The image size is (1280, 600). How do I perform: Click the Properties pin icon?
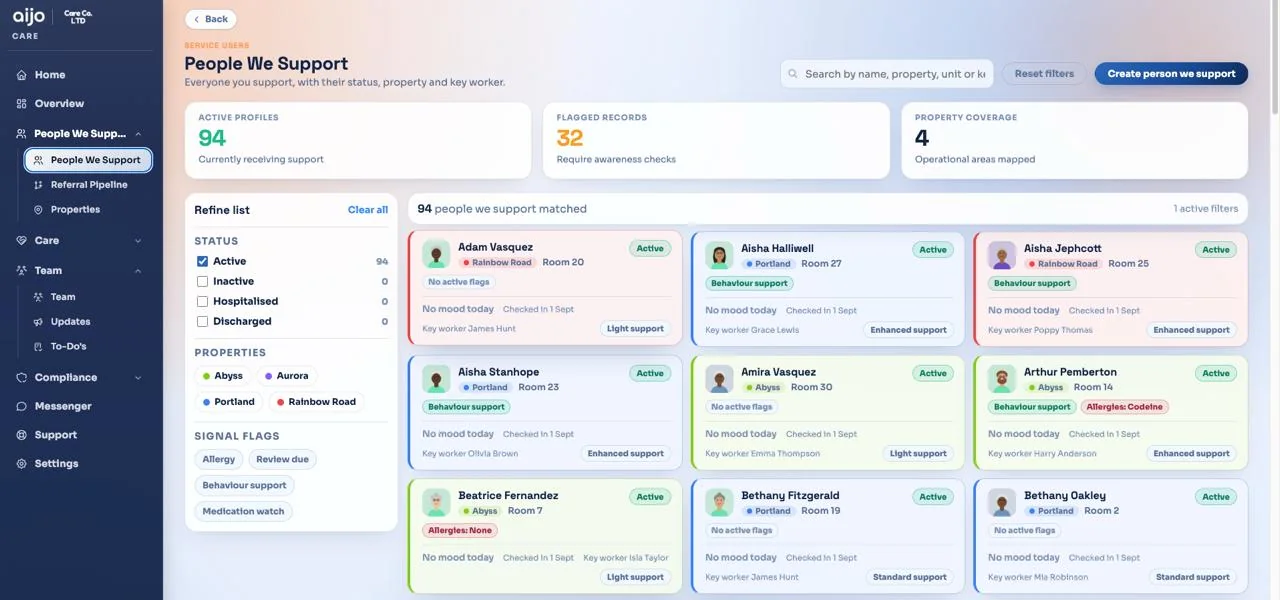click(x=39, y=210)
